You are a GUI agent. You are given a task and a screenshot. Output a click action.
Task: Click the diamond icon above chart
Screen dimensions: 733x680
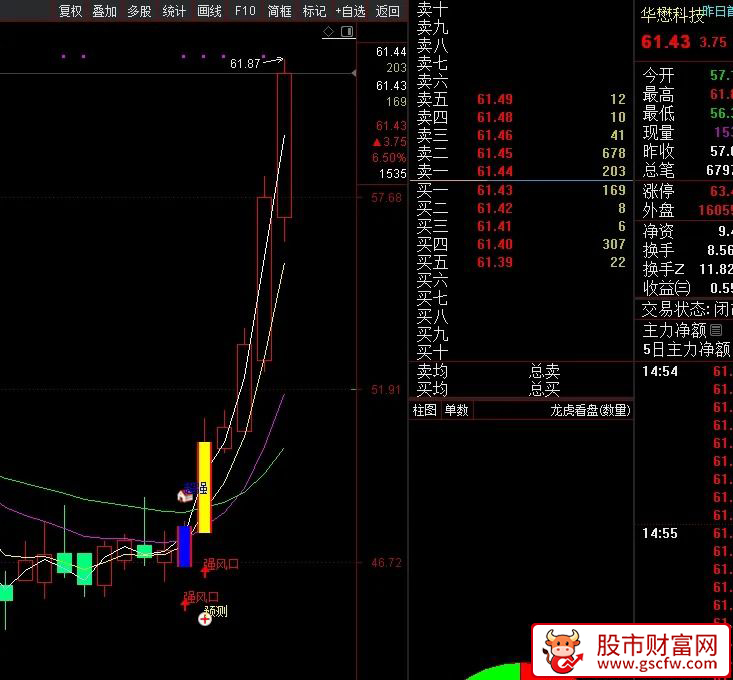329,31
